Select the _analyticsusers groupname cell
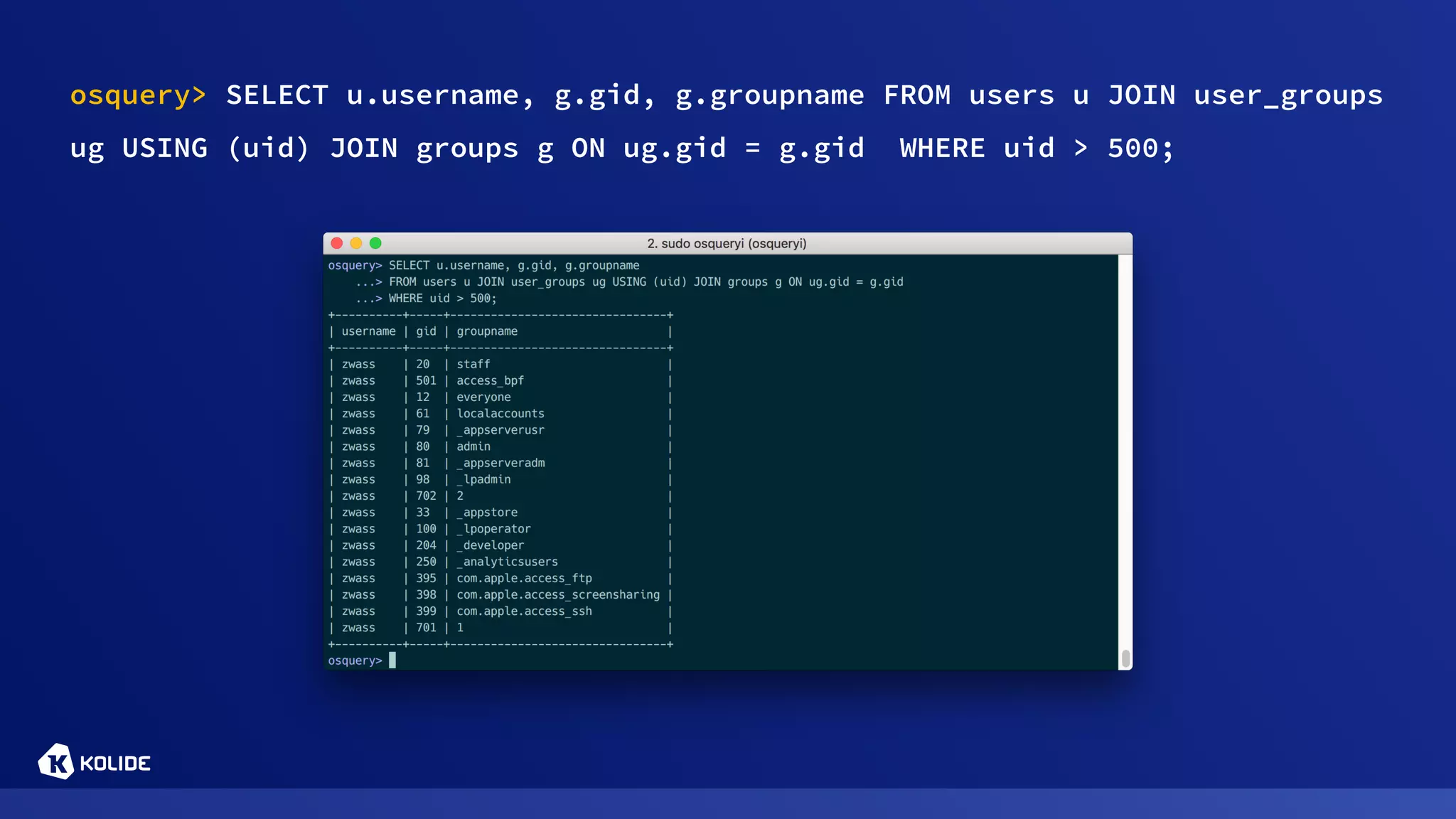 508,562
